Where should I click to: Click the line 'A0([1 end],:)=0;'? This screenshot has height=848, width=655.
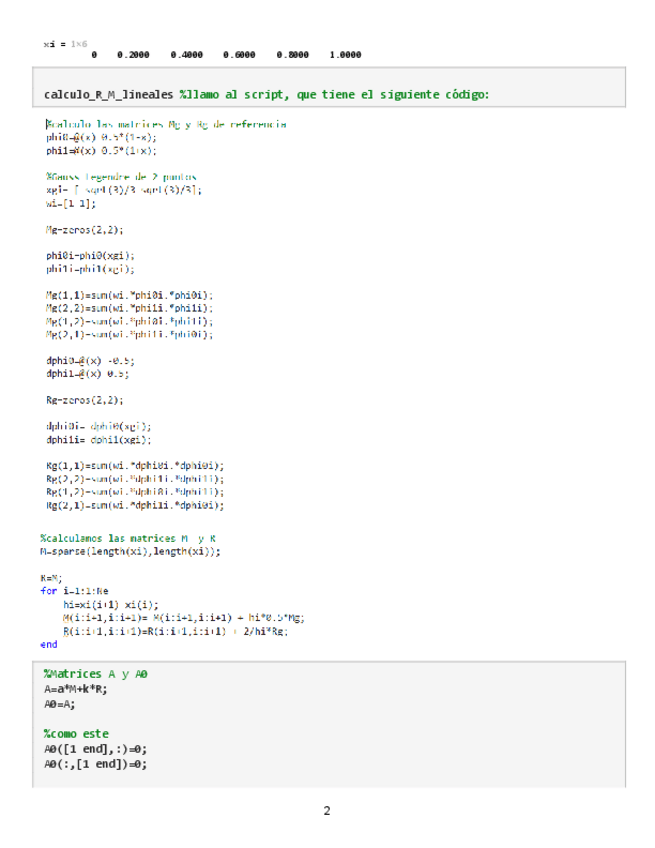click(96, 749)
